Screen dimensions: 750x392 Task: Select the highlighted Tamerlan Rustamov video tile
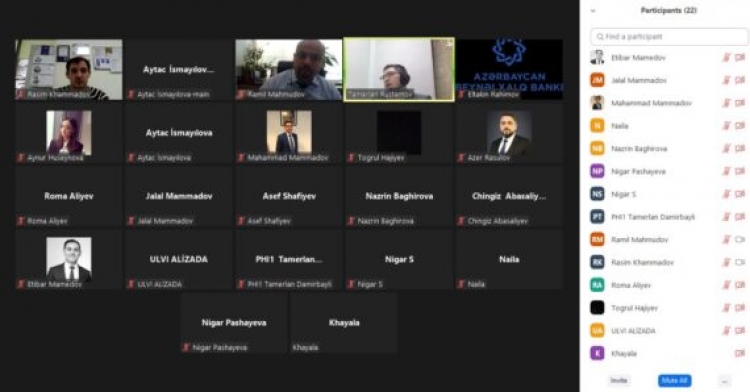coord(399,70)
